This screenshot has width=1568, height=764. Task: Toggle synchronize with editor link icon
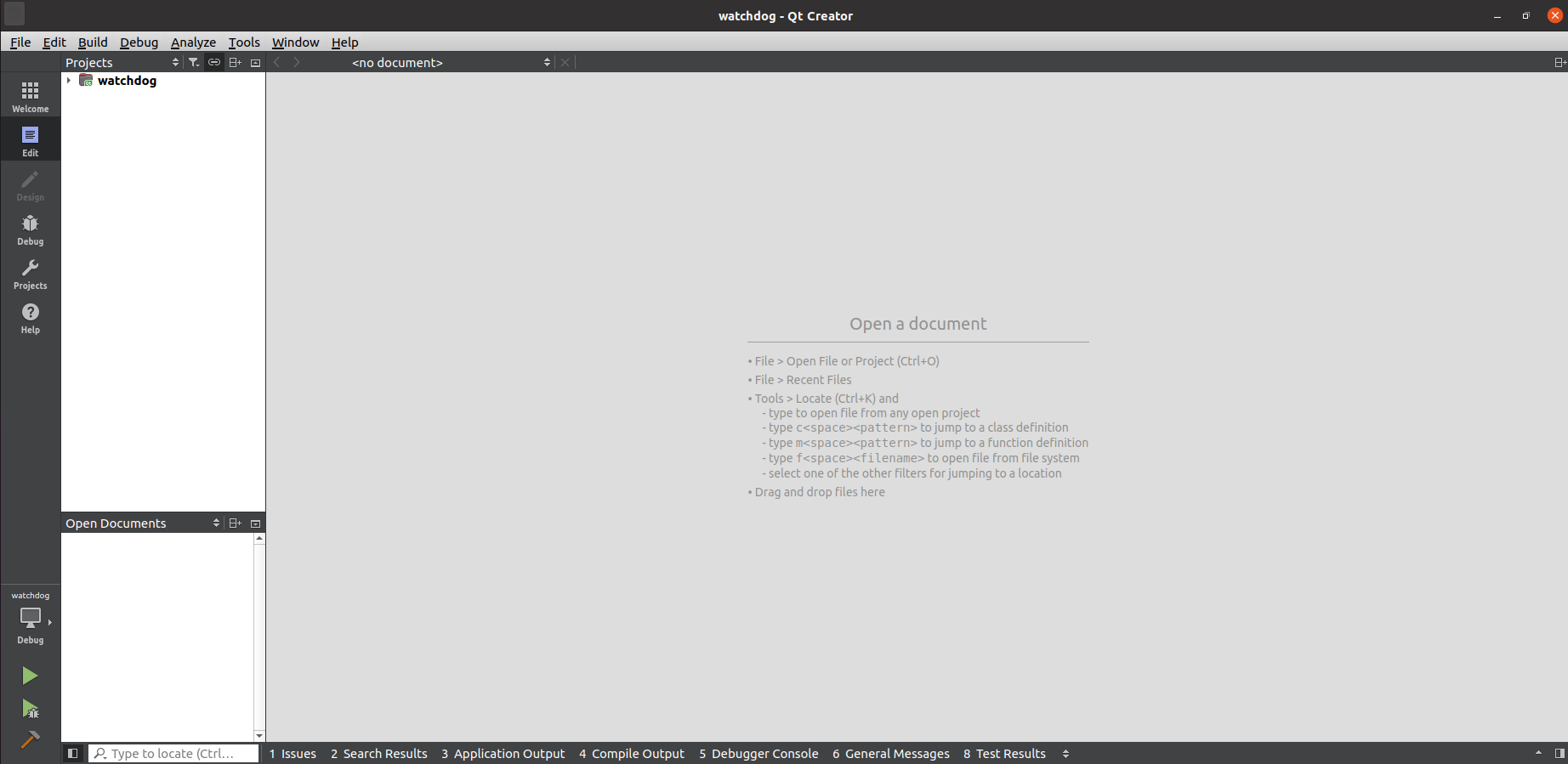tap(214, 62)
